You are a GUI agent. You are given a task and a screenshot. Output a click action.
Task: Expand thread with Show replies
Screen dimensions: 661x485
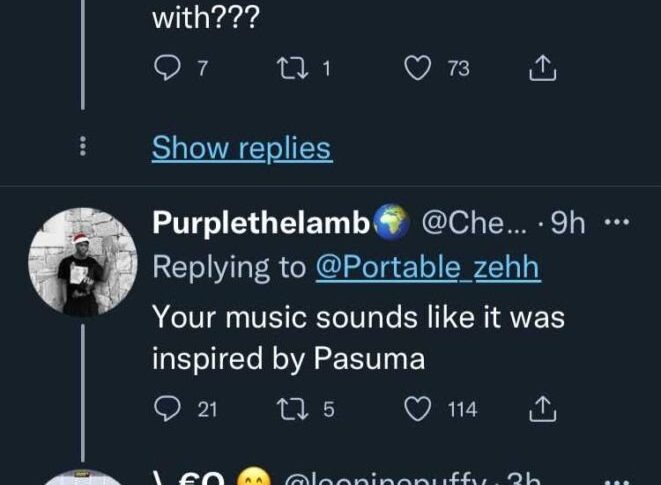tap(241, 148)
